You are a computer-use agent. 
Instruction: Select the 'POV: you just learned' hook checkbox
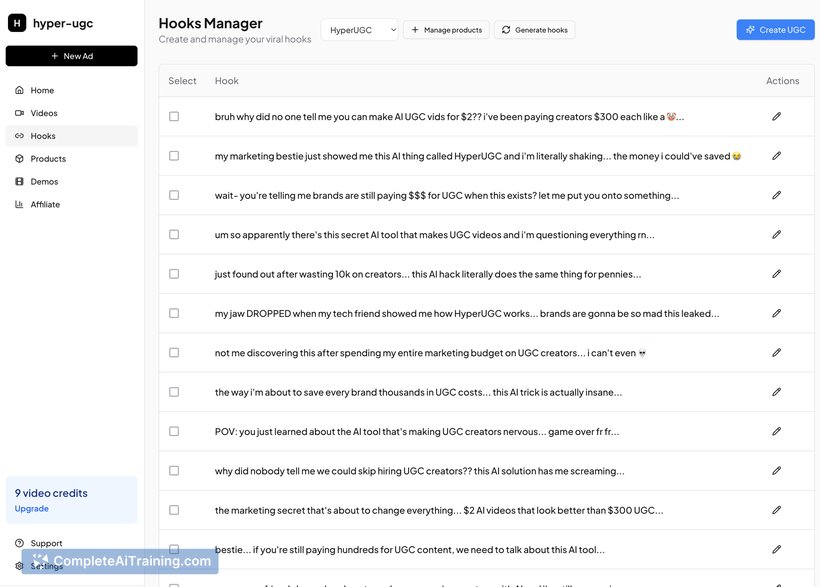[174, 431]
